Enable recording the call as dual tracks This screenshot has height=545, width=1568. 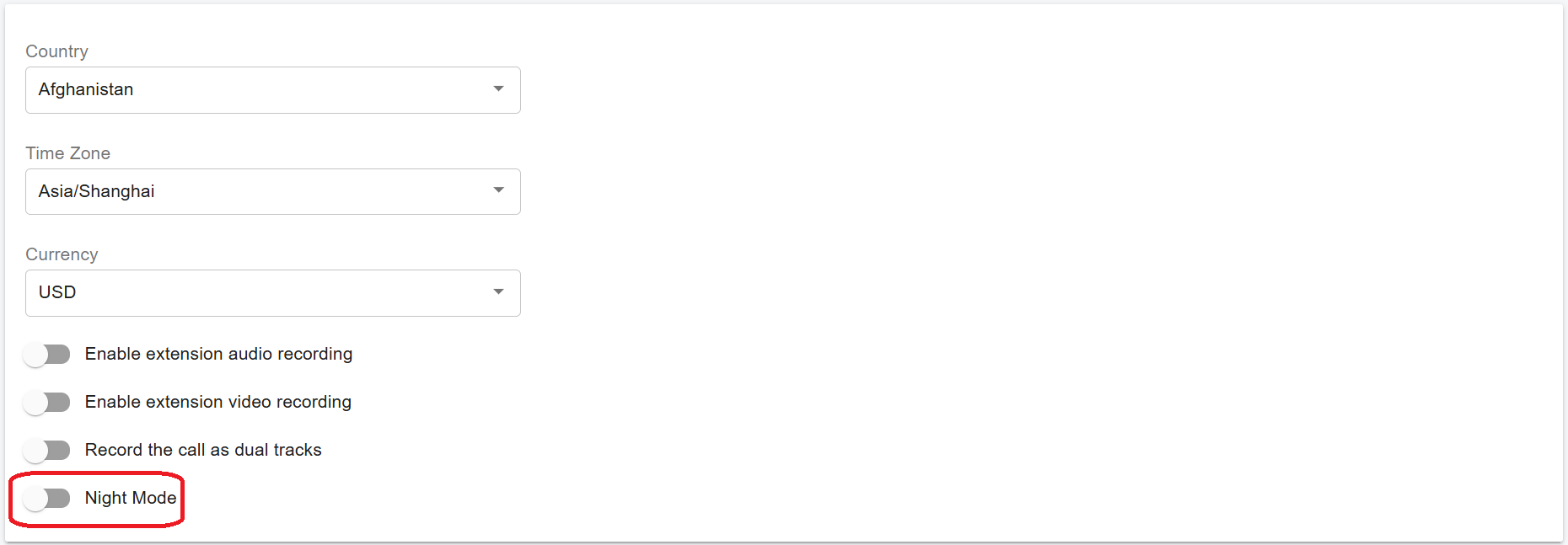click(x=47, y=450)
